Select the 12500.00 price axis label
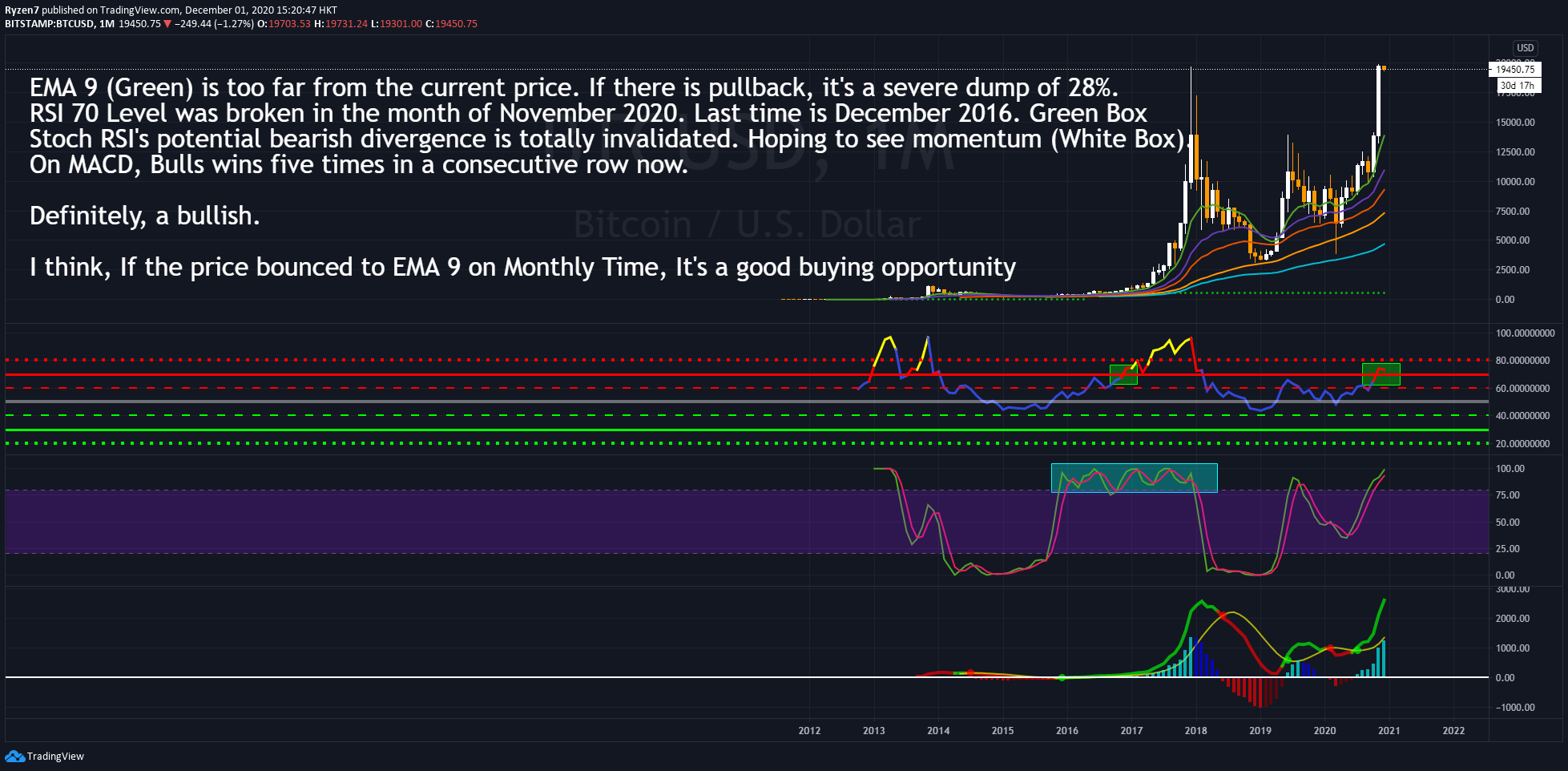Viewport: 1568px width, 771px height. [1515, 152]
